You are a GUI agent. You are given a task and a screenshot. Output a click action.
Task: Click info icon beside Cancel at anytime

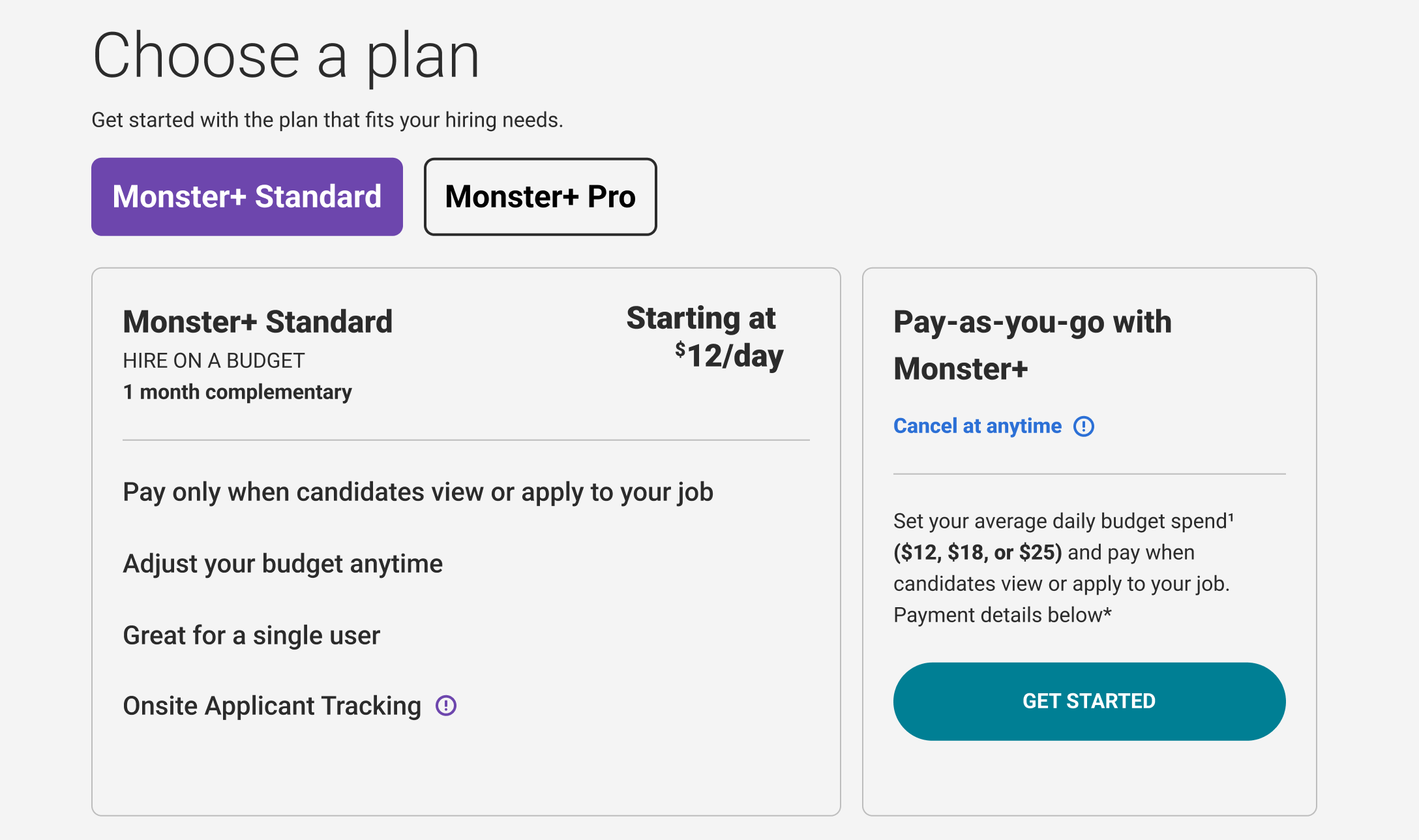(x=1084, y=426)
